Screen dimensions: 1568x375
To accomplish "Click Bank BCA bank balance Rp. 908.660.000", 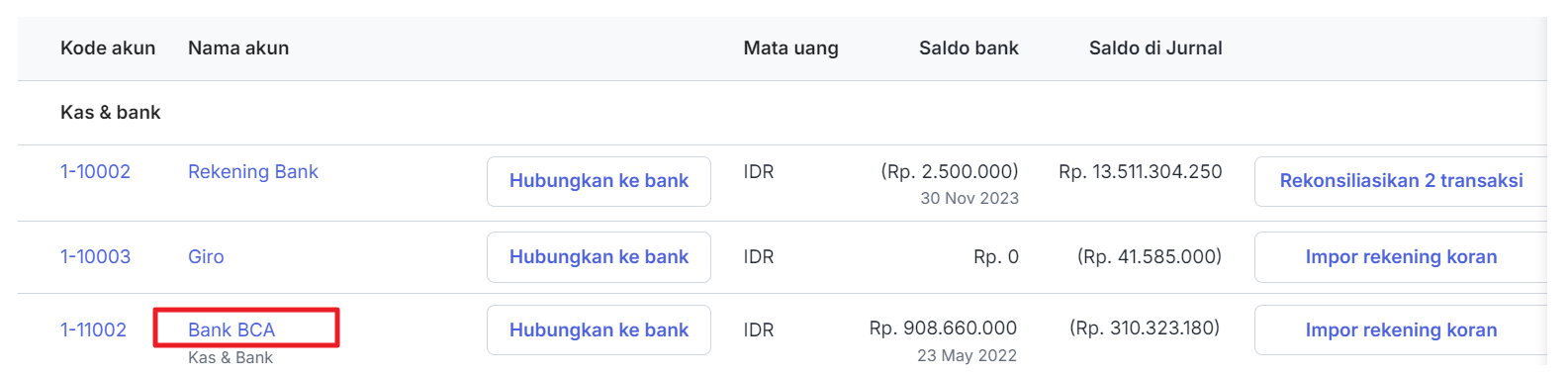I will pos(943,328).
